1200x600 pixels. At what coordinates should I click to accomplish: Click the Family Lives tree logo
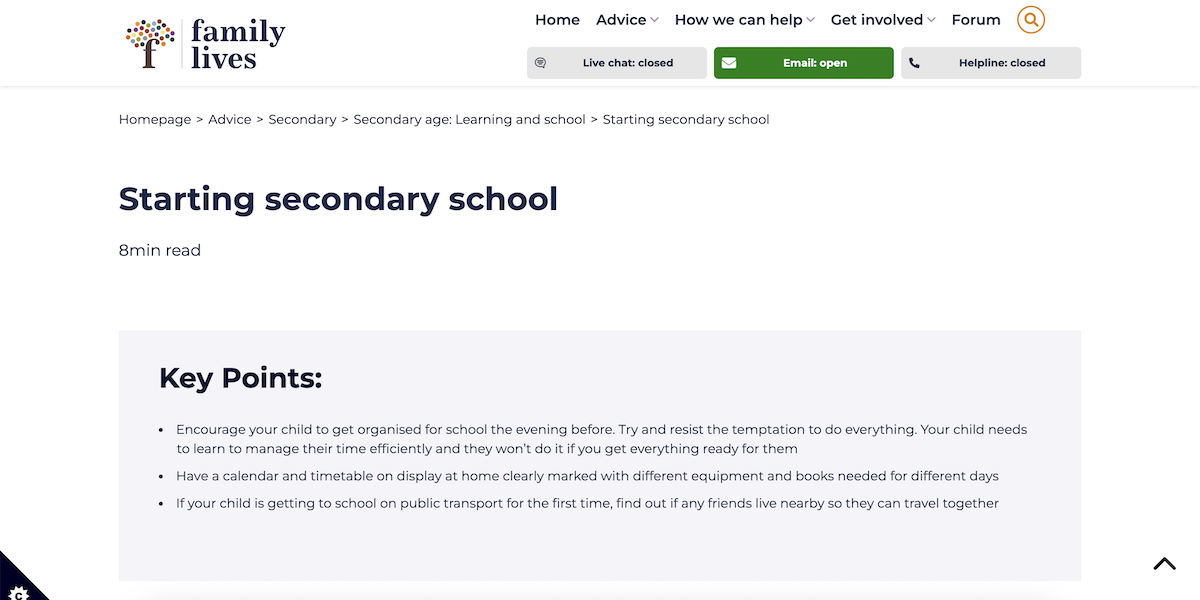pyautogui.click(x=148, y=42)
